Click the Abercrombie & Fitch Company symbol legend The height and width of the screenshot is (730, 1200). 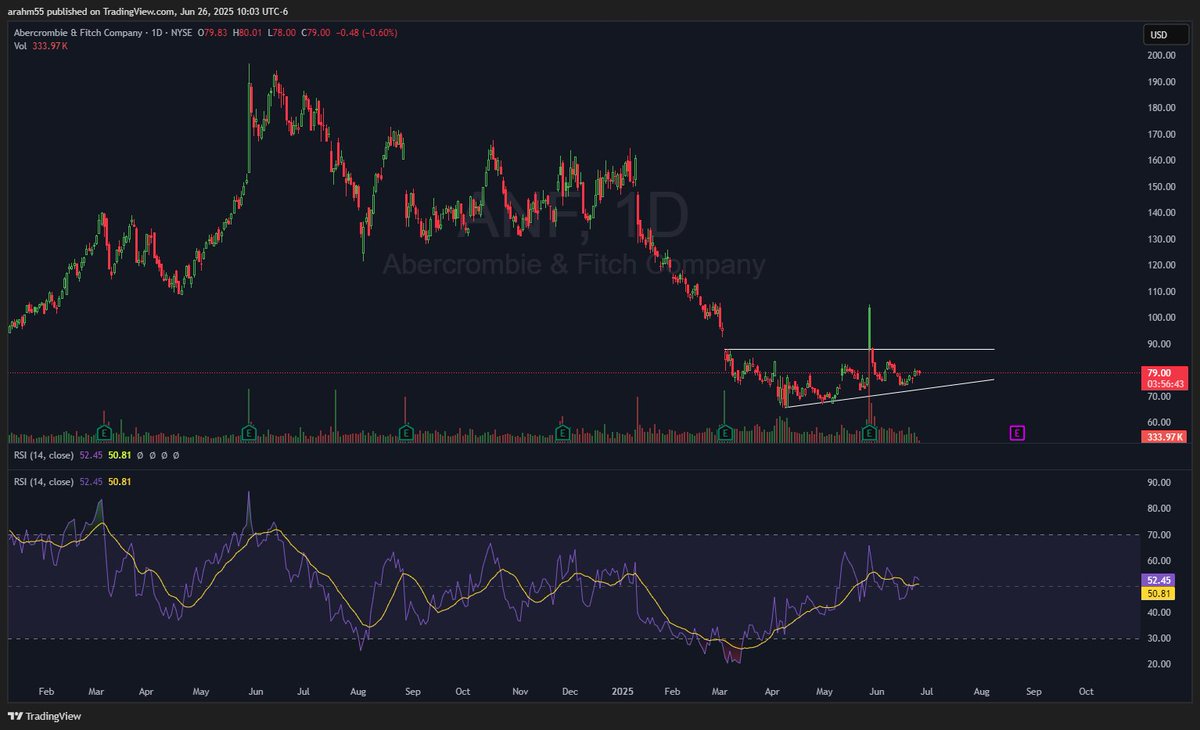pyautogui.click(x=80, y=32)
